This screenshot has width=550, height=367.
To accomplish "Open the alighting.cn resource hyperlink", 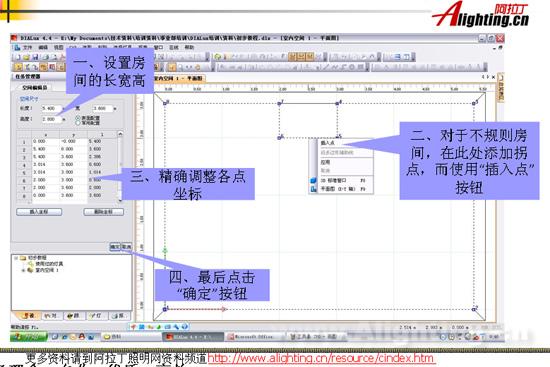I will [x=321, y=358].
